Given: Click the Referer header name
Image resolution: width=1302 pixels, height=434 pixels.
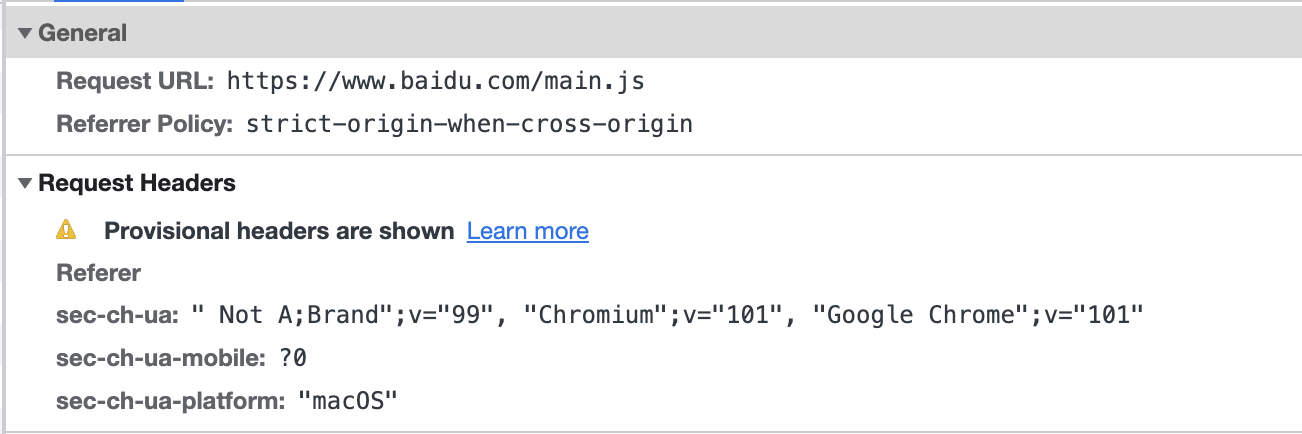Looking at the screenshot, I should coord(98,273).
